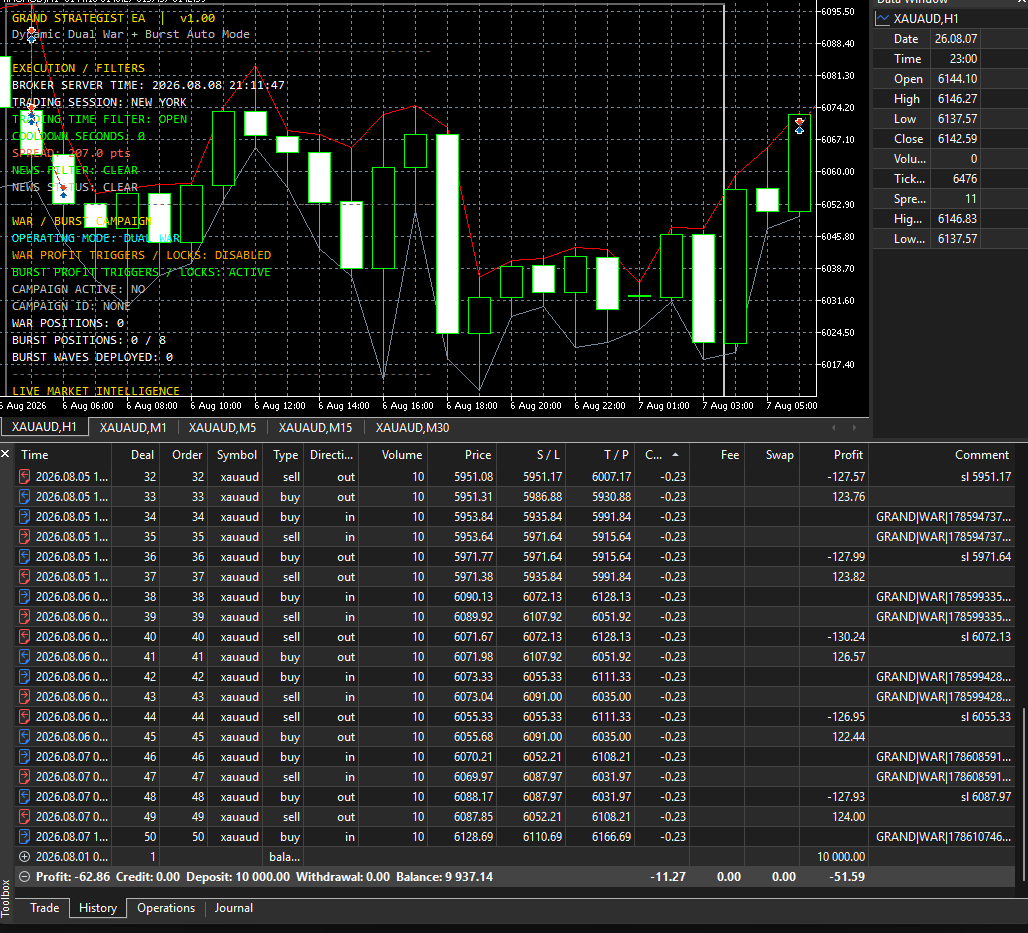The height and width of the screenshot is (933, 1028).
Task: Switch to the XAUAUD,H1 chart tab
Action: click(x=44, y=427)
